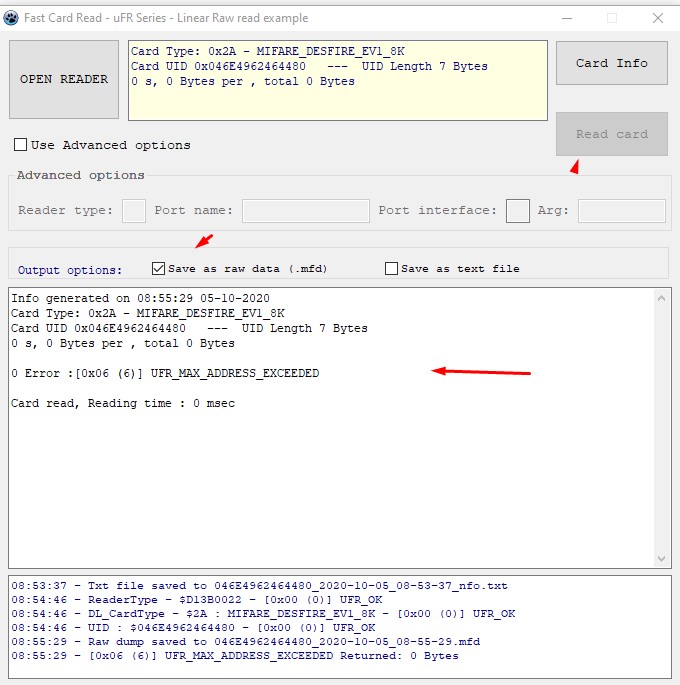Close the Fast Card Read window

pos(658,18)
